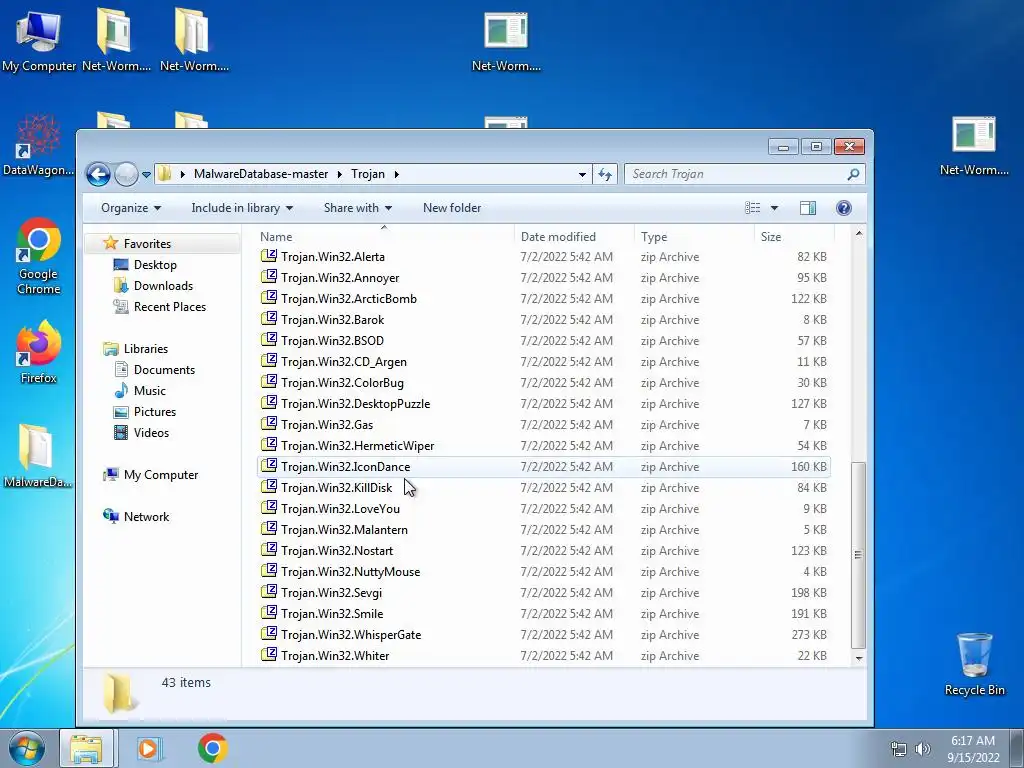The height and width of the screenshot is (768, 1024).
Task: Select Trojan.Win32.LoveYou file name
Action: (x=340, y=509)
